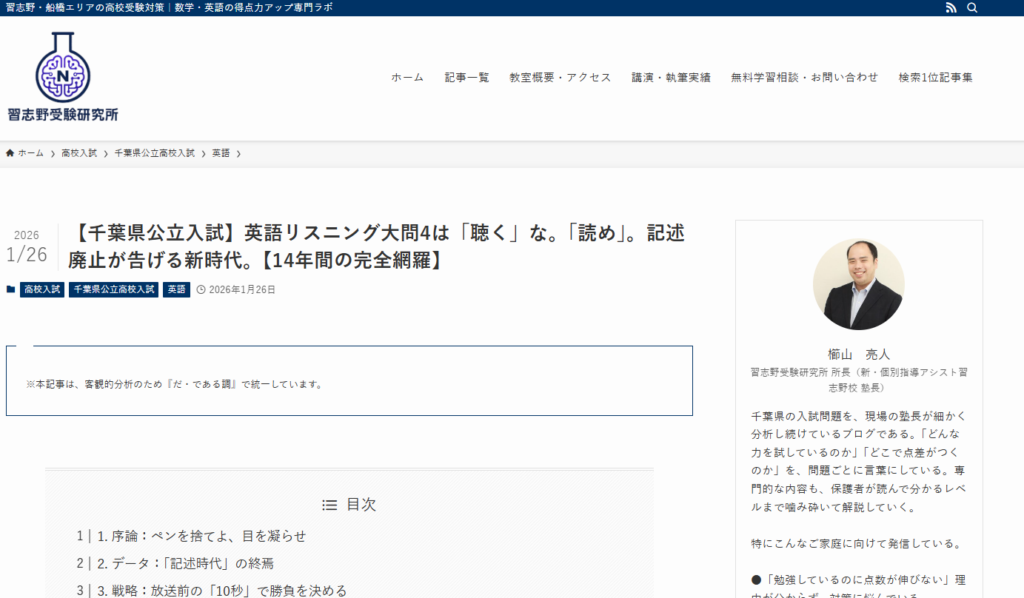Image resolution: width=1024 pixels, height=598 pixels.
Task: Go to 教室概要・アクセス page
Action: pos(560,77)
